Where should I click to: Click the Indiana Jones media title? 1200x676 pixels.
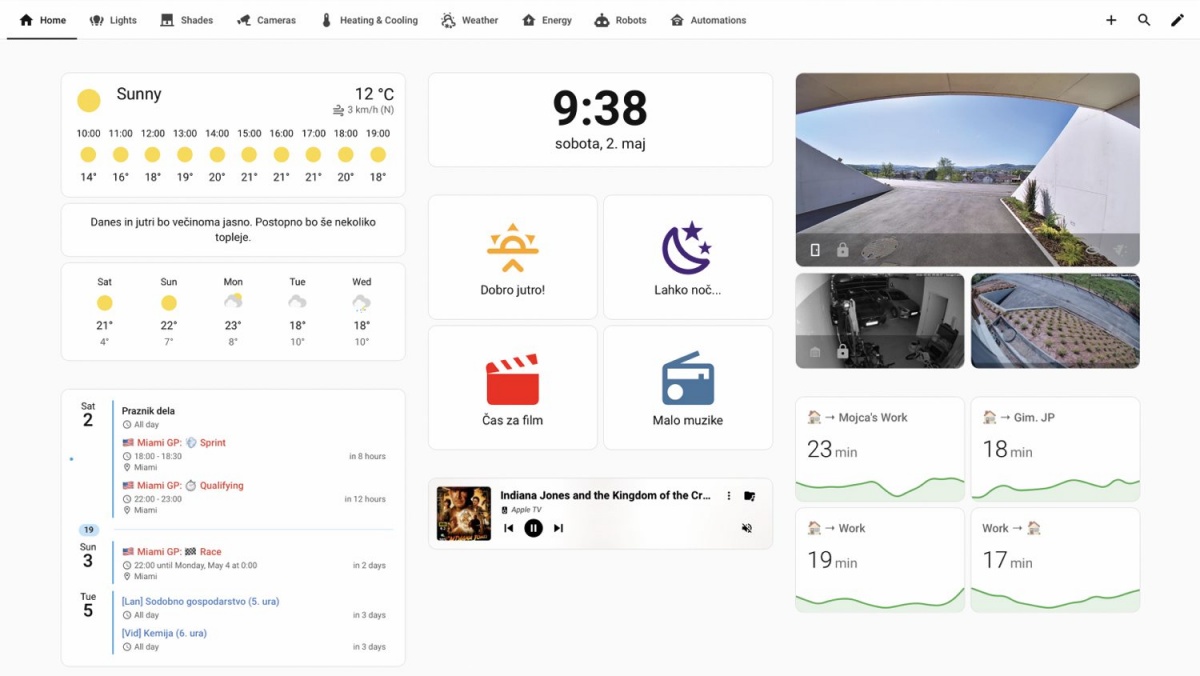pyautogui.click(x=606, y=495)
